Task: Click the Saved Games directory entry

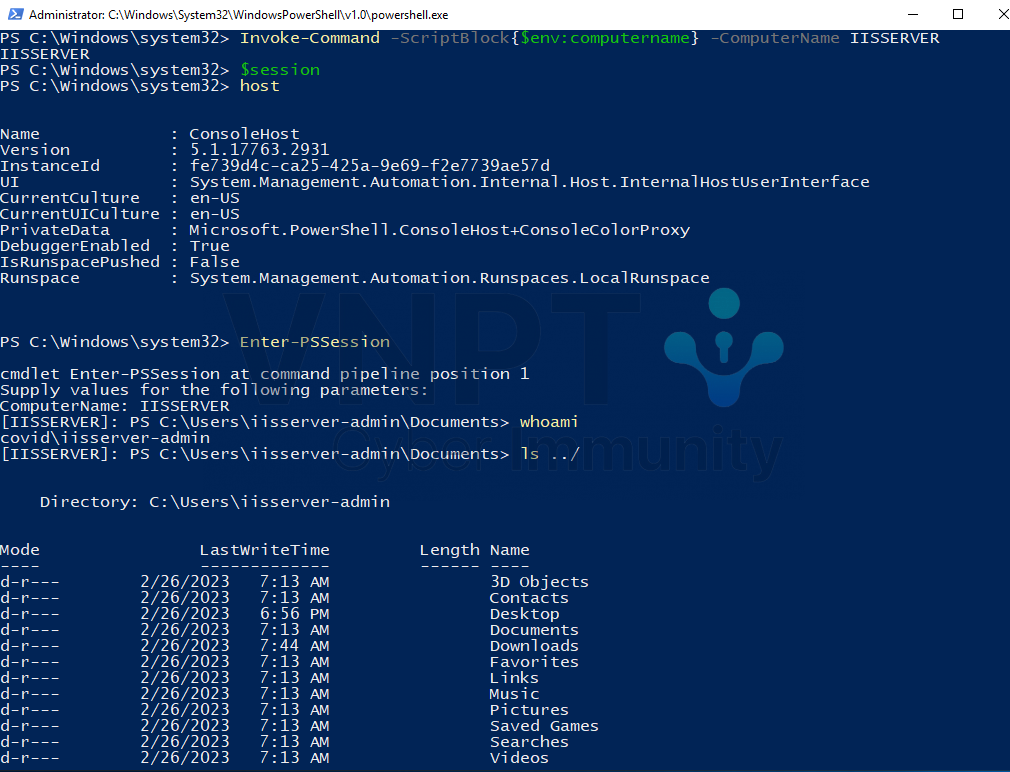Action: click(544, 726)
